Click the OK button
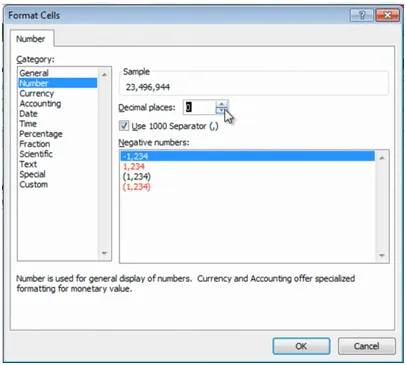The height and width of the screenshot is (365, 406). [301, 346]
